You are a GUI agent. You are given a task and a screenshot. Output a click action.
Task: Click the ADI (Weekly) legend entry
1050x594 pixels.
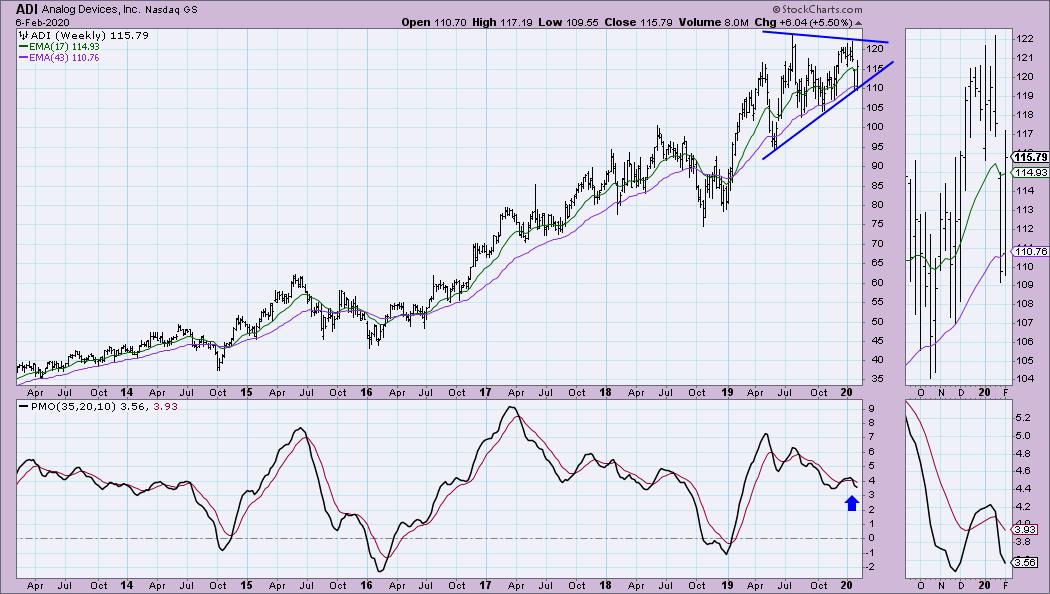90,35
